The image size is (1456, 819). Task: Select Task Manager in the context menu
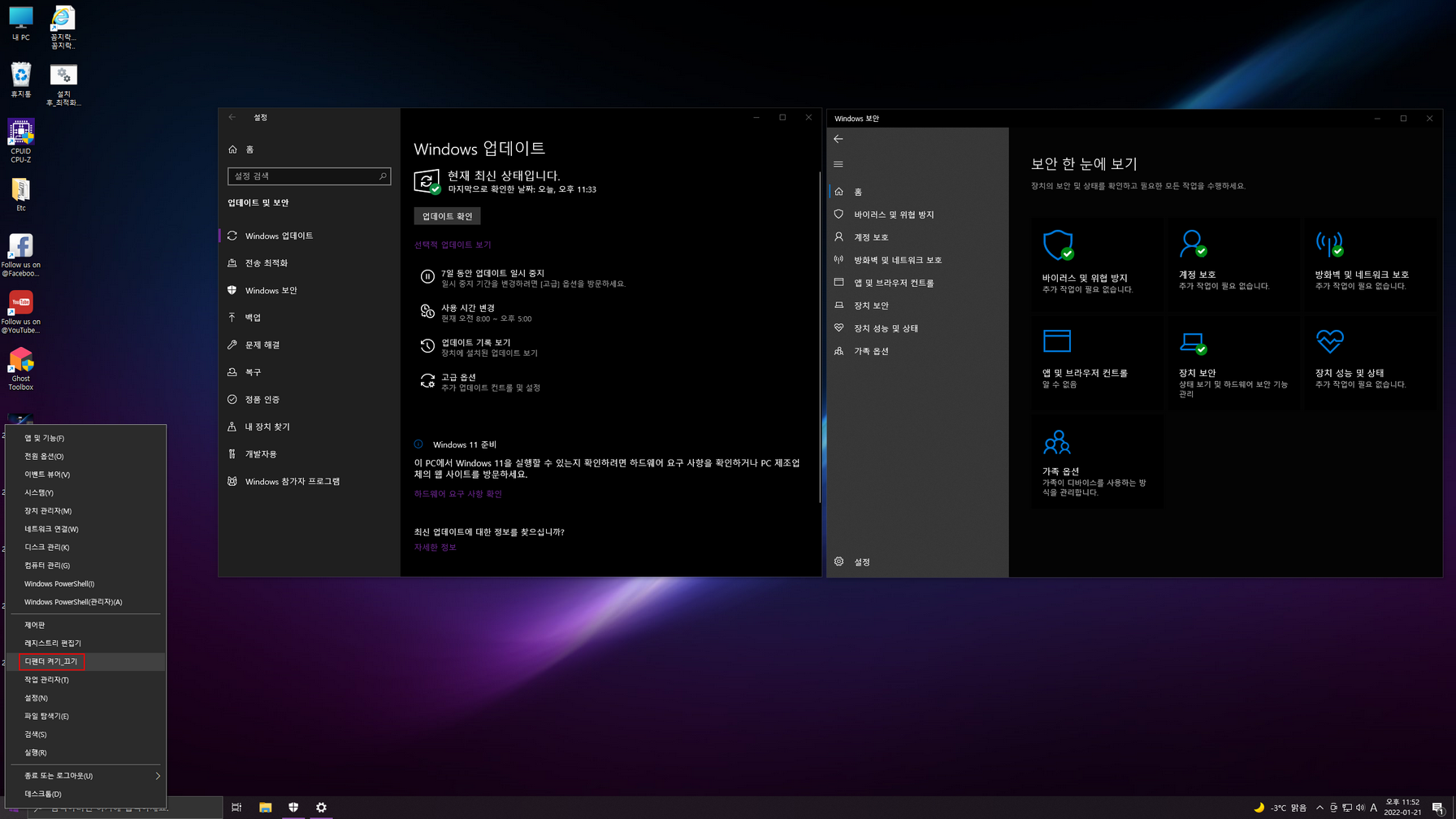pyautogui.click(x=86, y=679)
